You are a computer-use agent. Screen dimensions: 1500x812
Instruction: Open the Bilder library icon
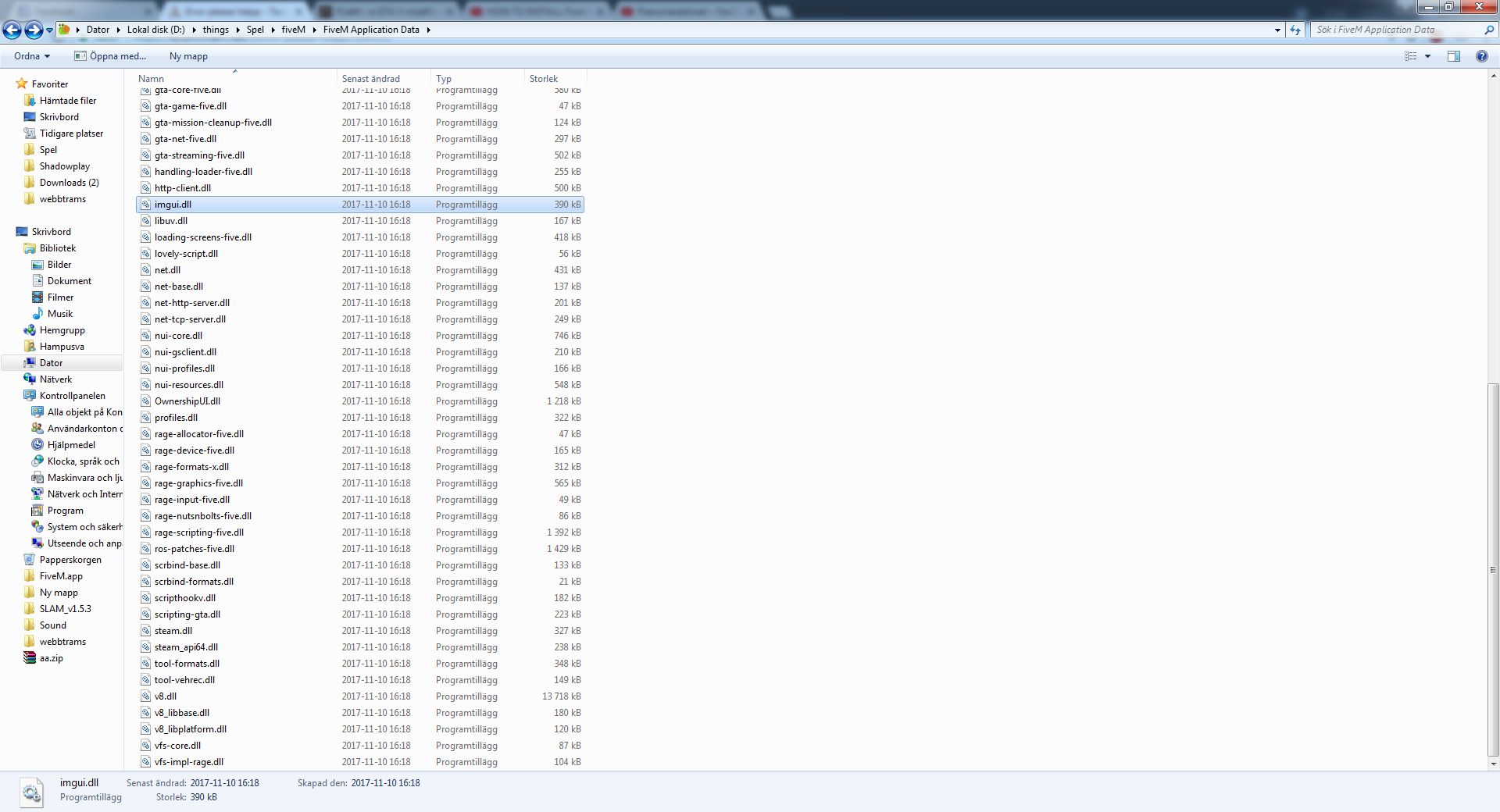(37, 265)
